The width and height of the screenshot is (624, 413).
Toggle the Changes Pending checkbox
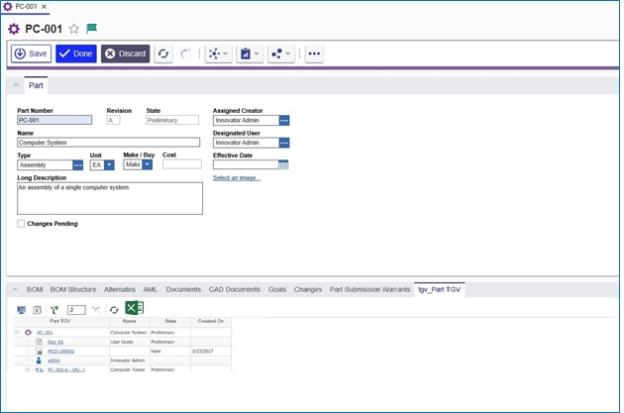pos(21,224)
